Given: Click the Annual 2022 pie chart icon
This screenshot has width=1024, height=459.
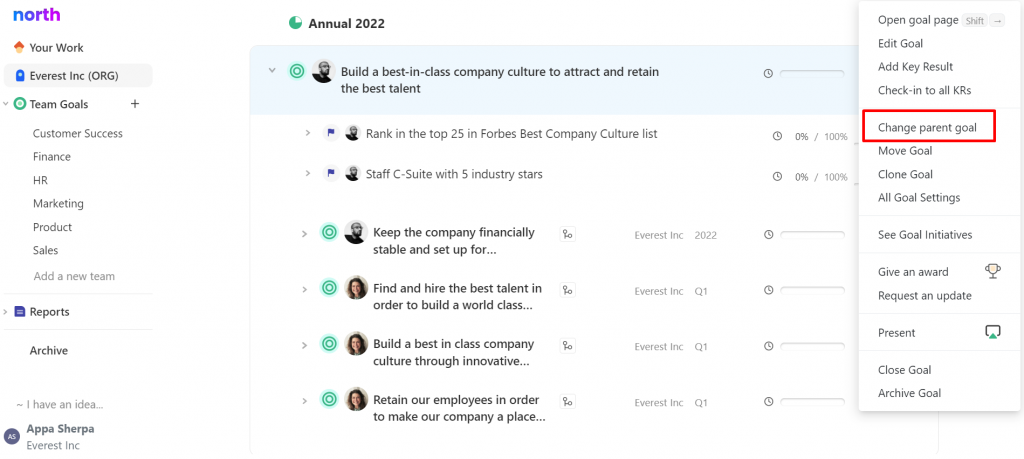Looking at the screenshot, I should (295, 23).
